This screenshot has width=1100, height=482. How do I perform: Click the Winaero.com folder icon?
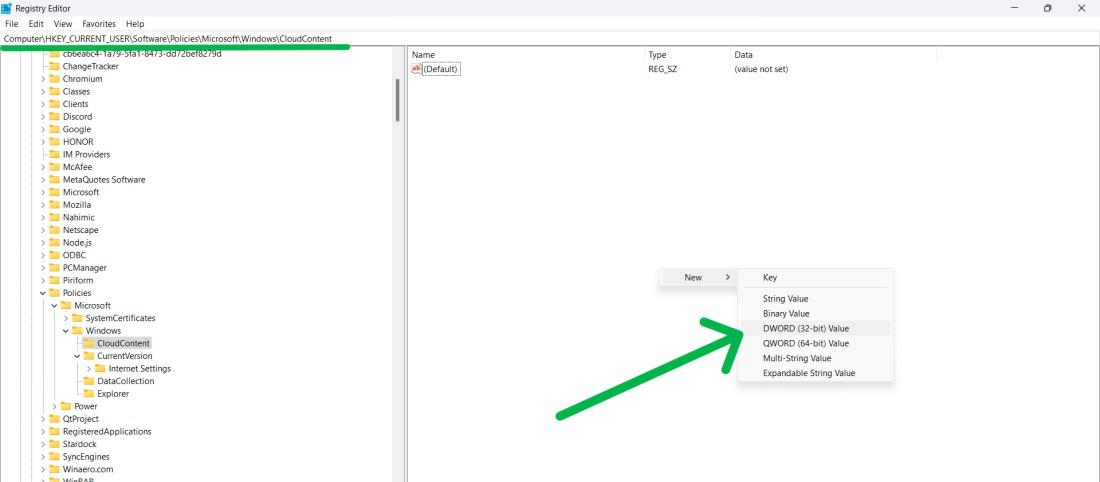54,470
